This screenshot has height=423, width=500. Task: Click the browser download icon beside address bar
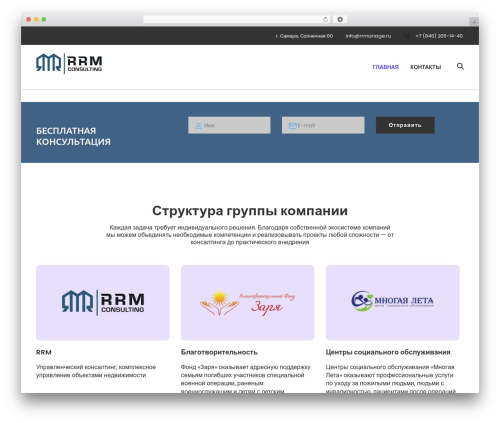340,20
